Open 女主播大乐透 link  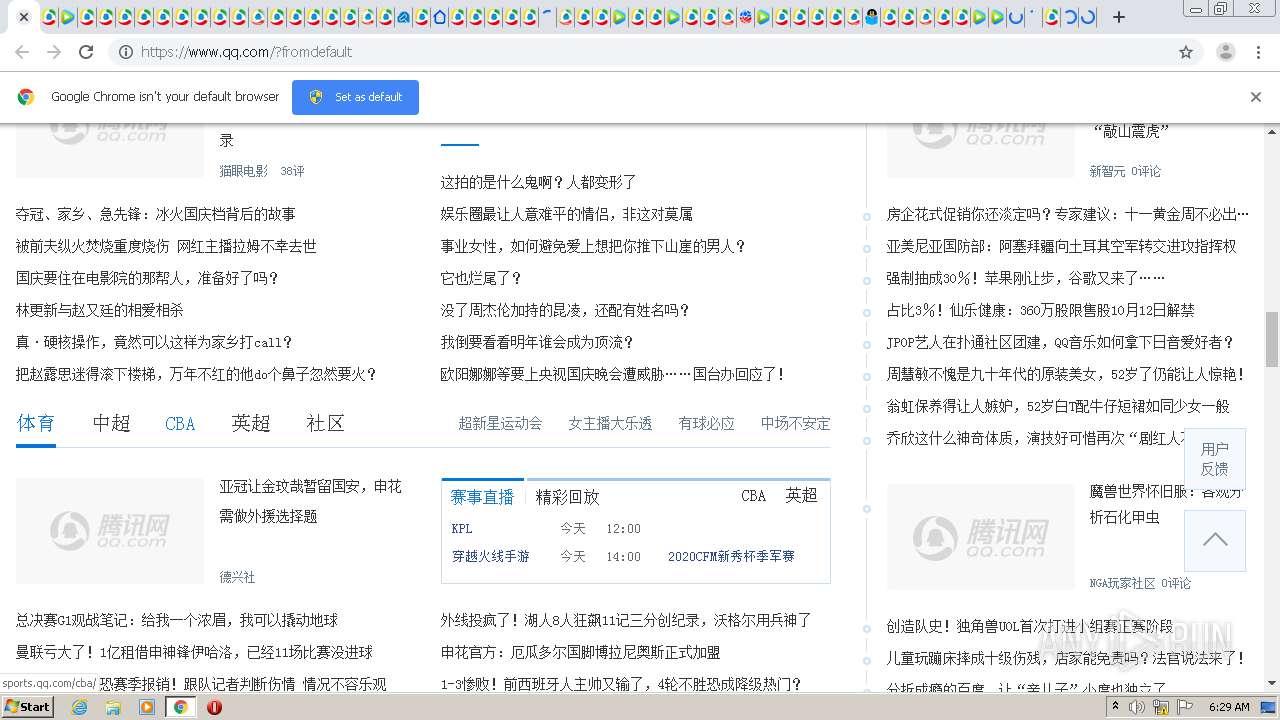coord(610,424)
